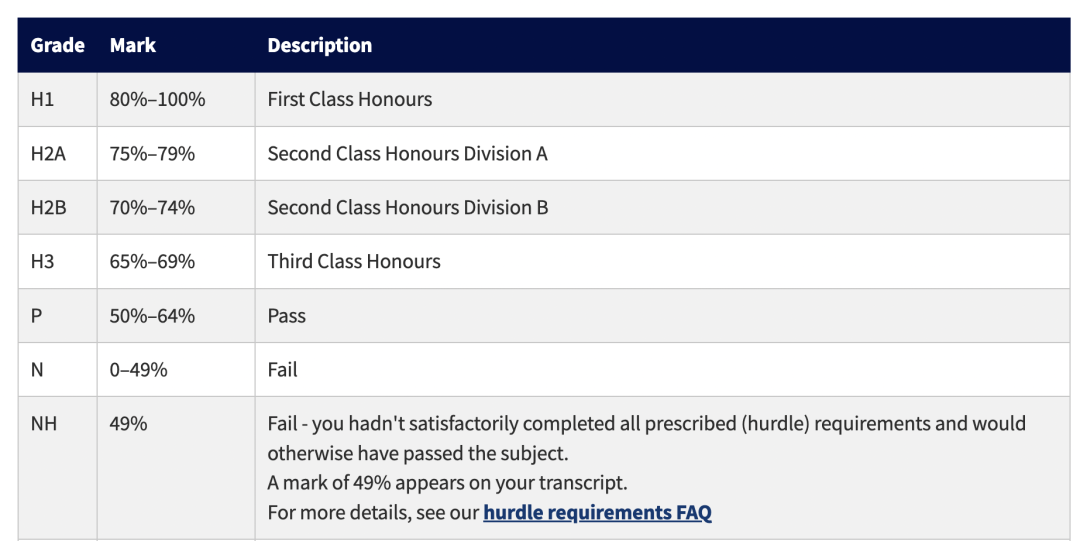Image resolution: width=1080 pixels, height=541 pixels.
Task: Select the N grade cell
Action: [x=58, y=369]
